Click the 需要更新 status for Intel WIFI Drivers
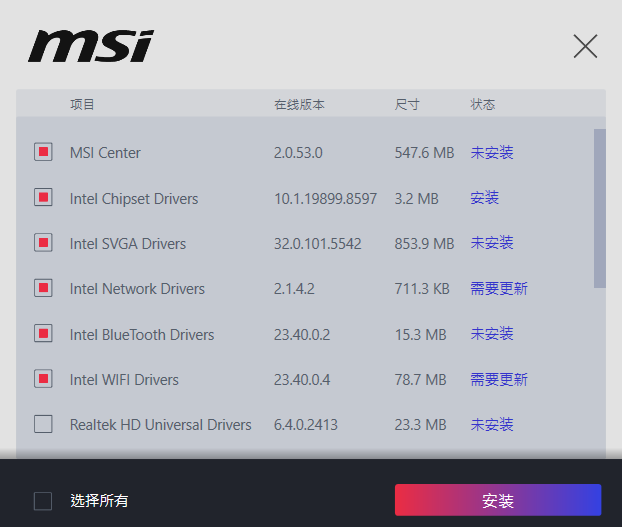Image resolution: width=622 pixels, height=527 pixels. pyautogui.click(x=499, y=379)
